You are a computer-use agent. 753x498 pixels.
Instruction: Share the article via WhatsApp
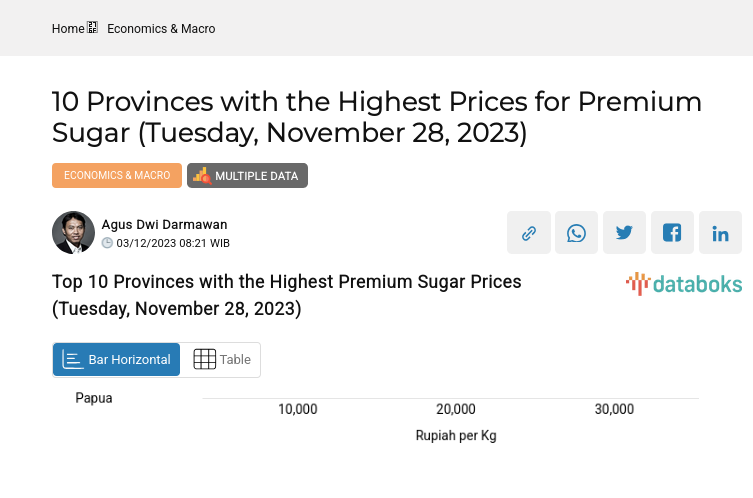(576, 233)
